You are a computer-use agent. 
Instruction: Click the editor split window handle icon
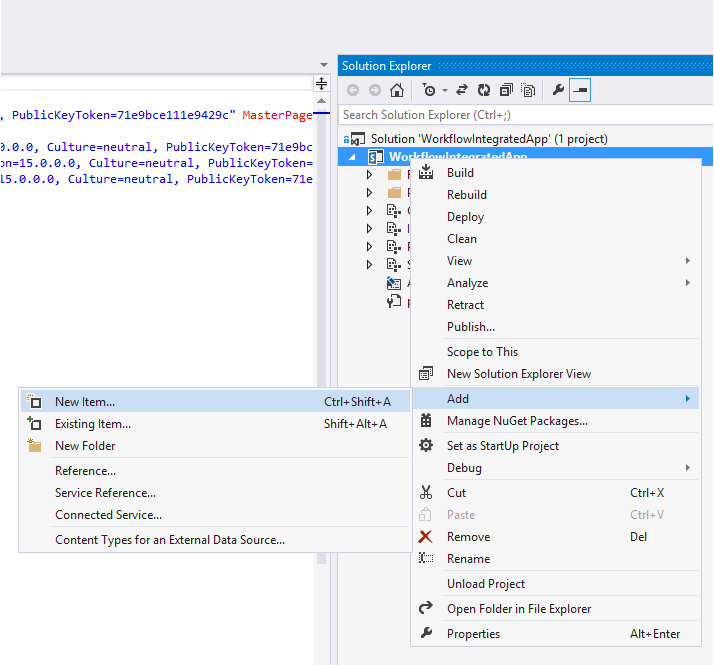[321, 84]
